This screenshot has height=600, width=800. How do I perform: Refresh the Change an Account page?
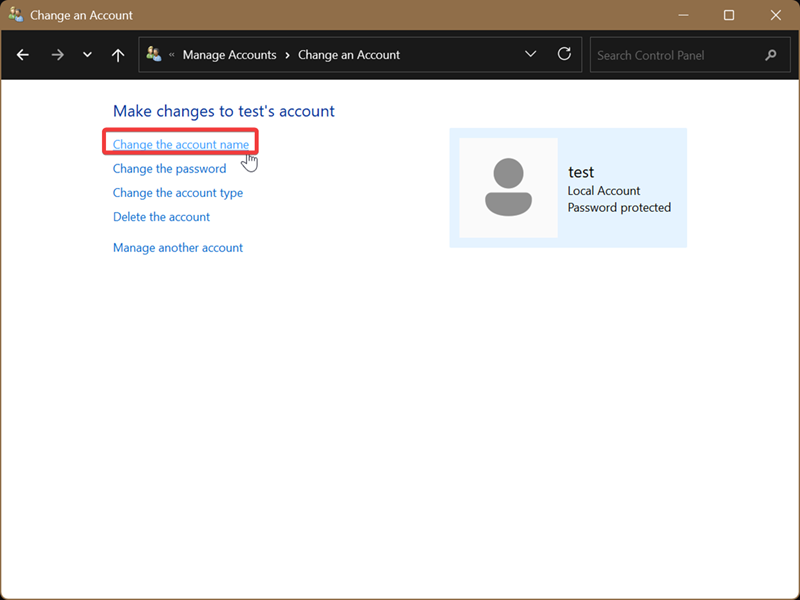(x=564, y=54)
